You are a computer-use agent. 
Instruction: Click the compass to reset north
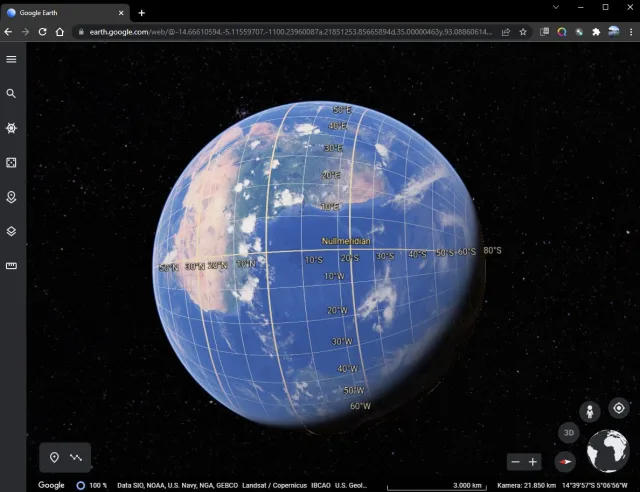[566, 462]
